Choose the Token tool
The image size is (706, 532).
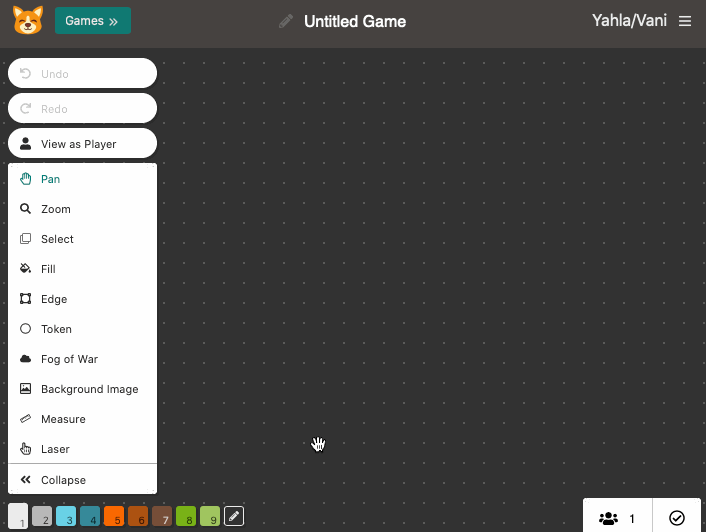pos(82,329)
